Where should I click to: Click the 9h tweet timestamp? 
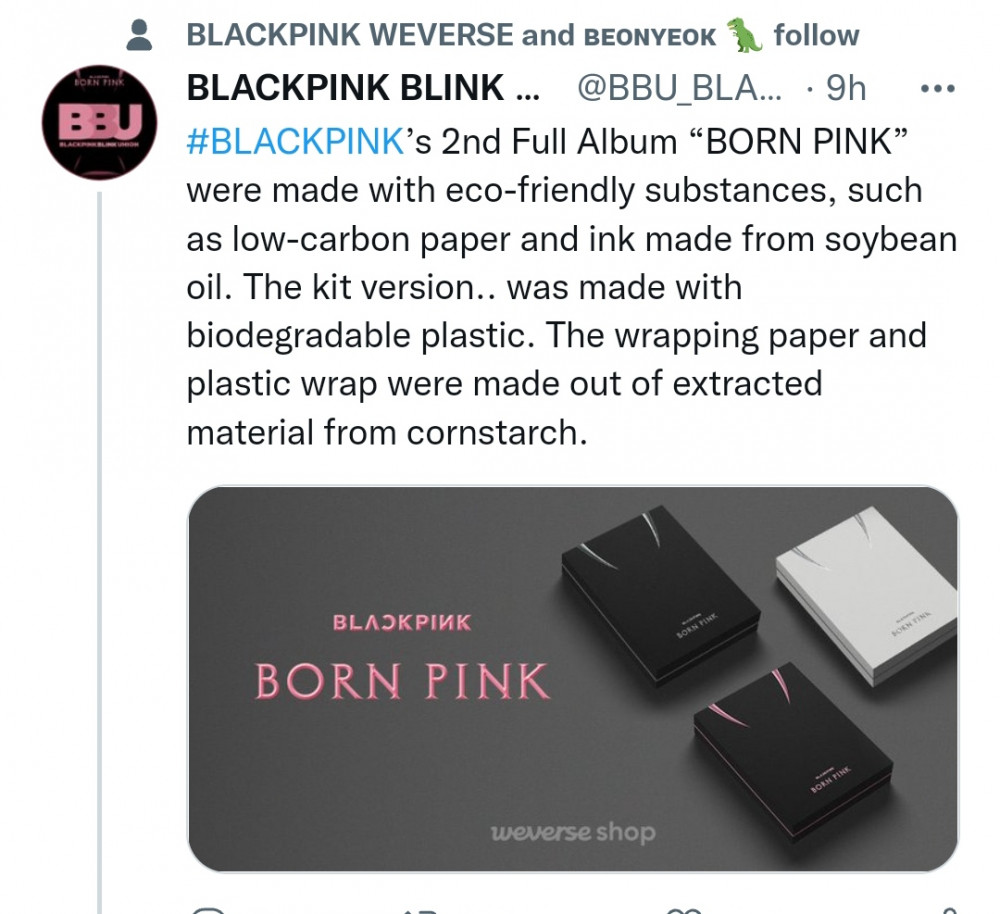pos(845,89)
